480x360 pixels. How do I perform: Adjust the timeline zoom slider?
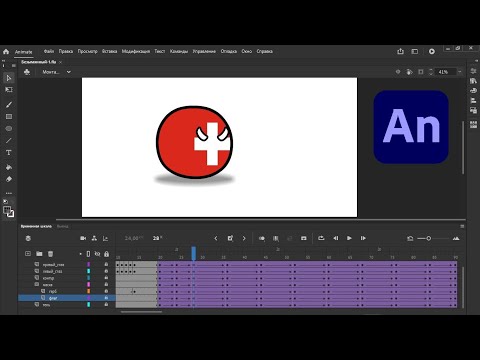[x=429, y=238]
